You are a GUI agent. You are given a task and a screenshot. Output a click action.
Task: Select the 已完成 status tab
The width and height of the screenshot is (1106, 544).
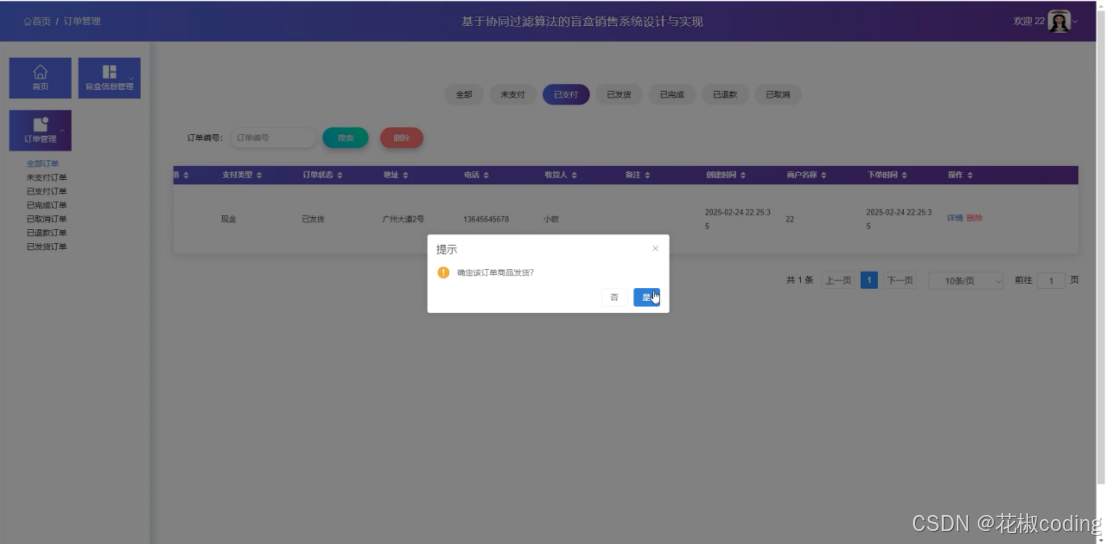point(672,95)
